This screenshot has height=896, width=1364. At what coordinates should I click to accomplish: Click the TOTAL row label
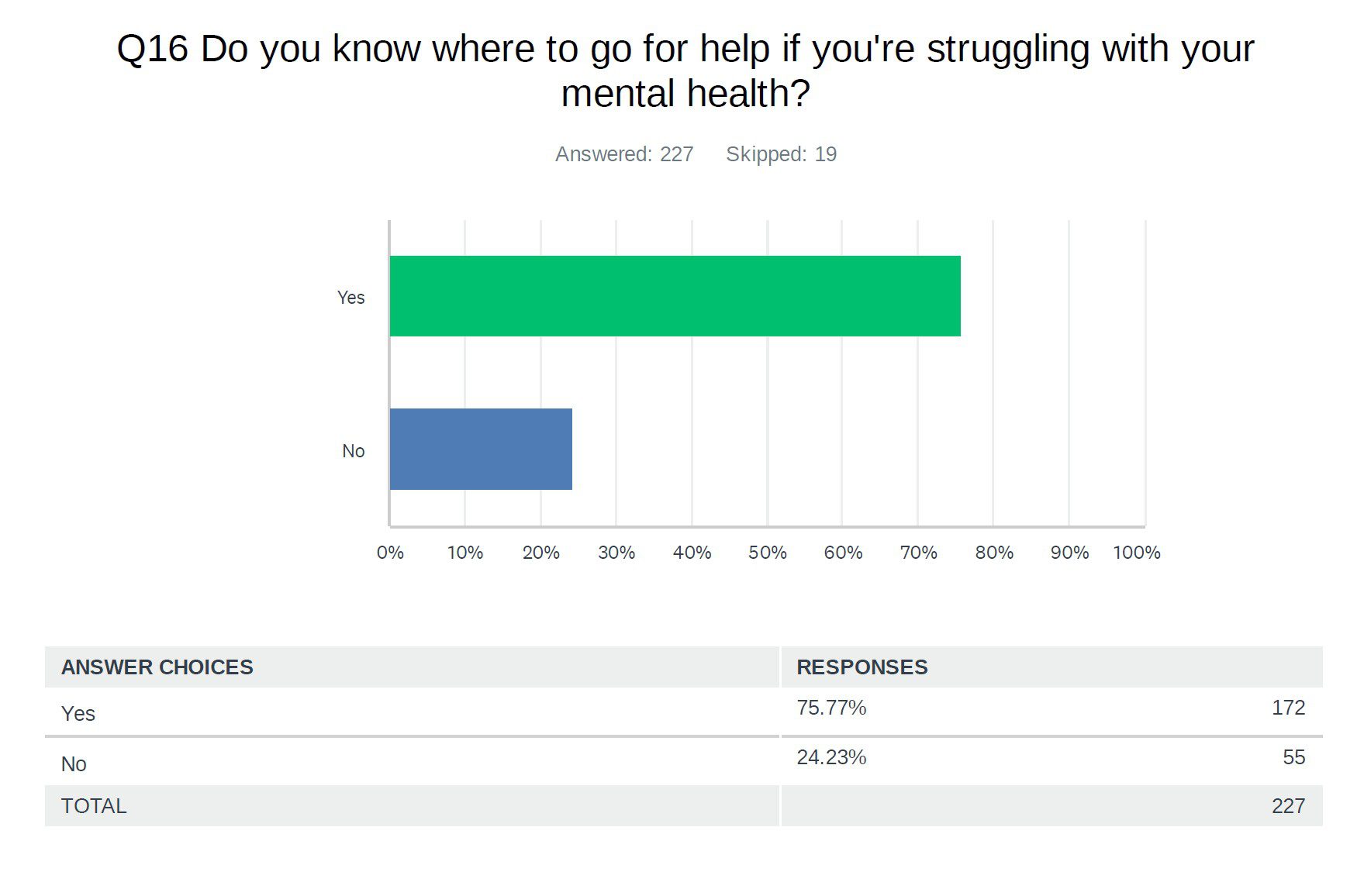point(94,806)
